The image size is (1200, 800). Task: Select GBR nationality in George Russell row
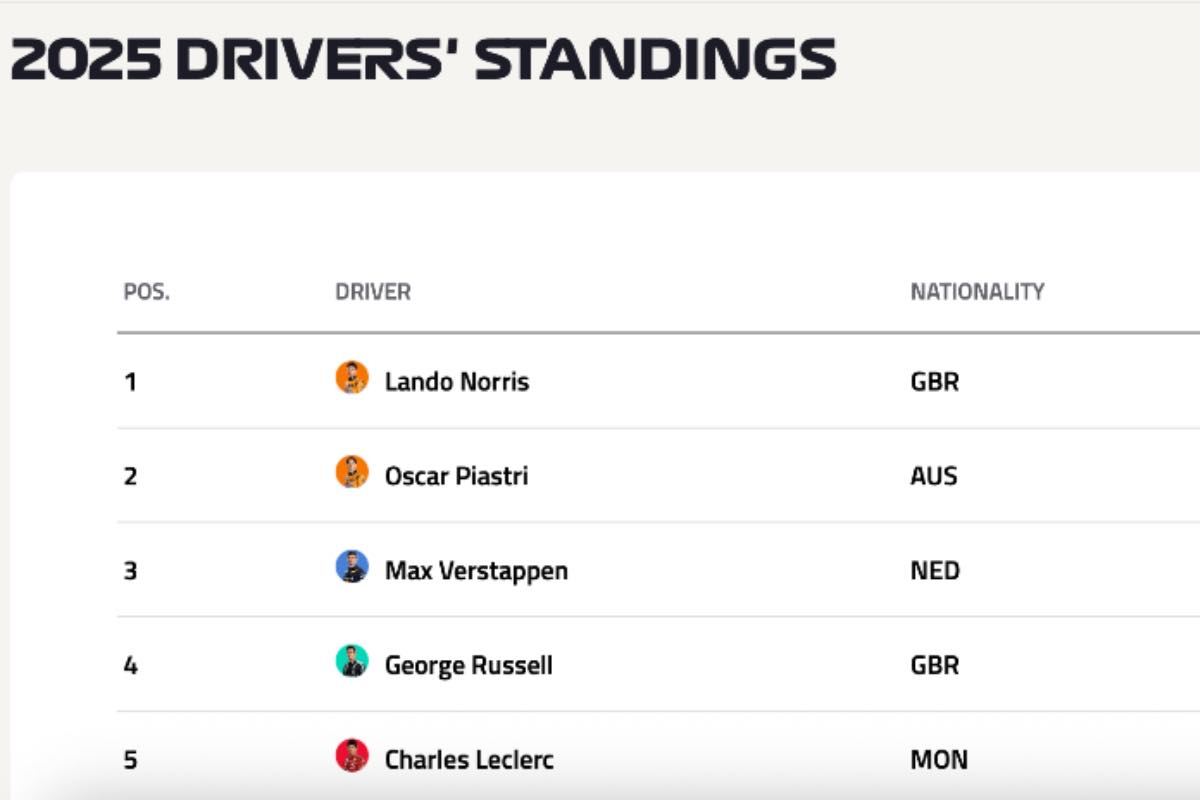point(934,665)
